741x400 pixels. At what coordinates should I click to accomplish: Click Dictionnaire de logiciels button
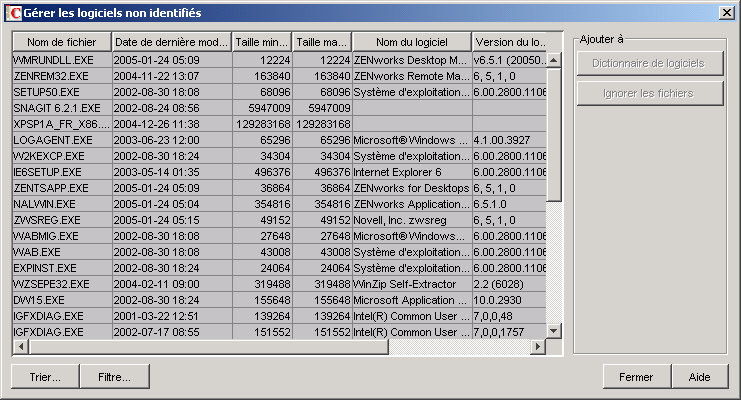click(649, 63)
